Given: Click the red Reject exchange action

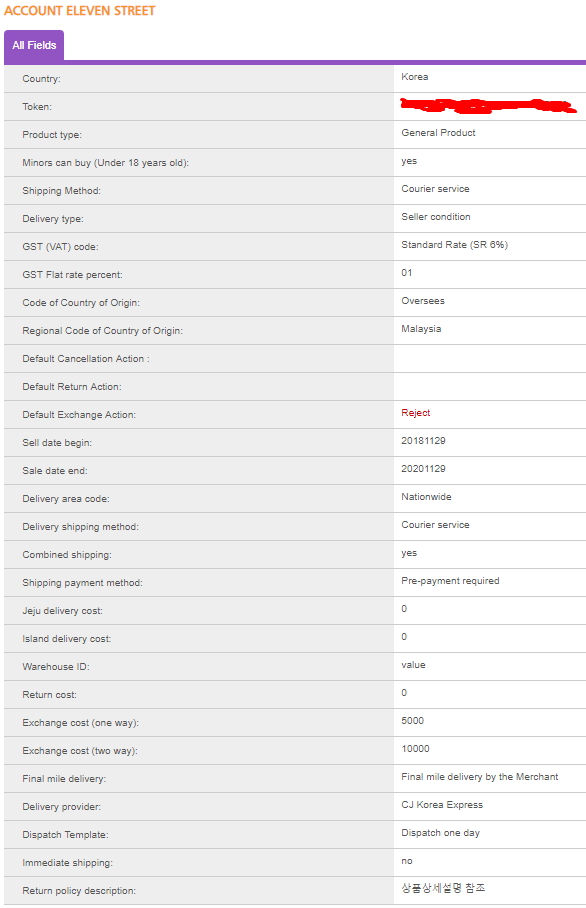Looking at the screenshot, I should 416,413.
